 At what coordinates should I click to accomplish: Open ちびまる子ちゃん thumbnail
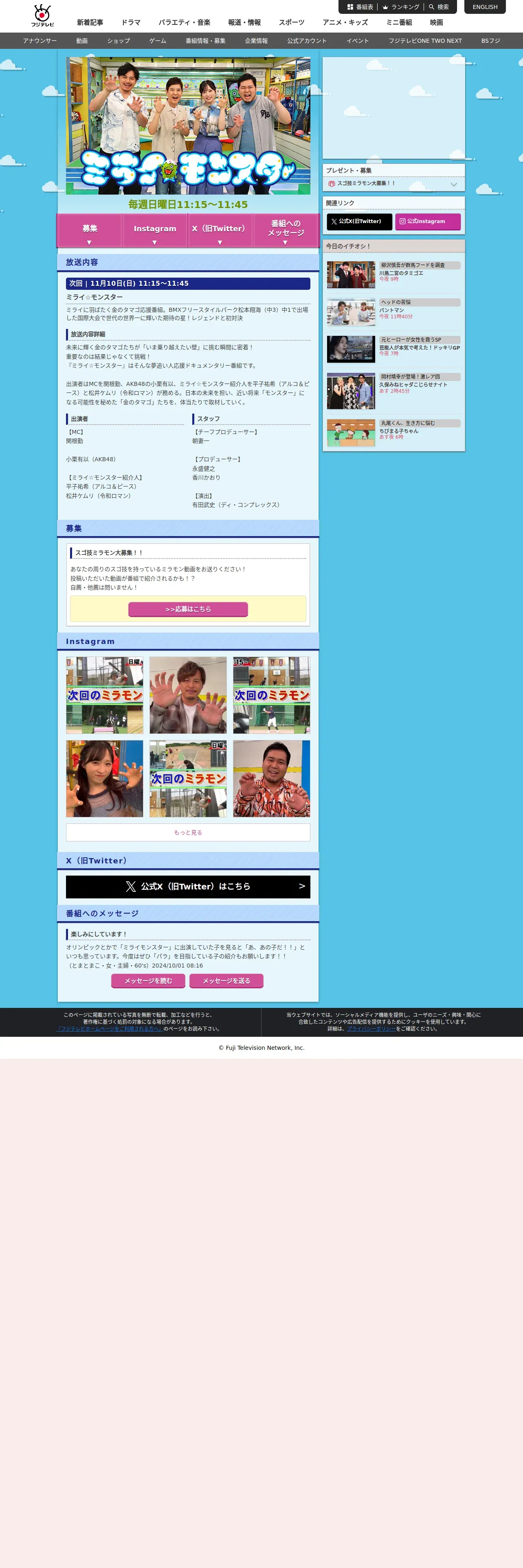(351, 433)
